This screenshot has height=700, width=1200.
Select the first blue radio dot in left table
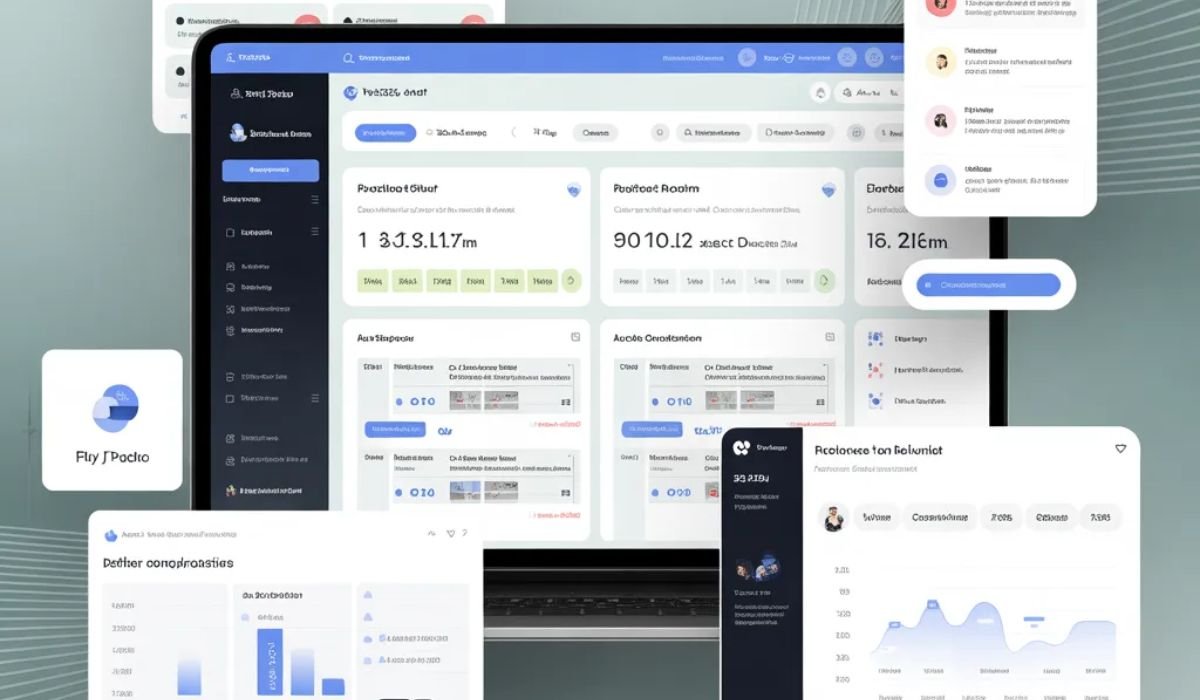400,402
